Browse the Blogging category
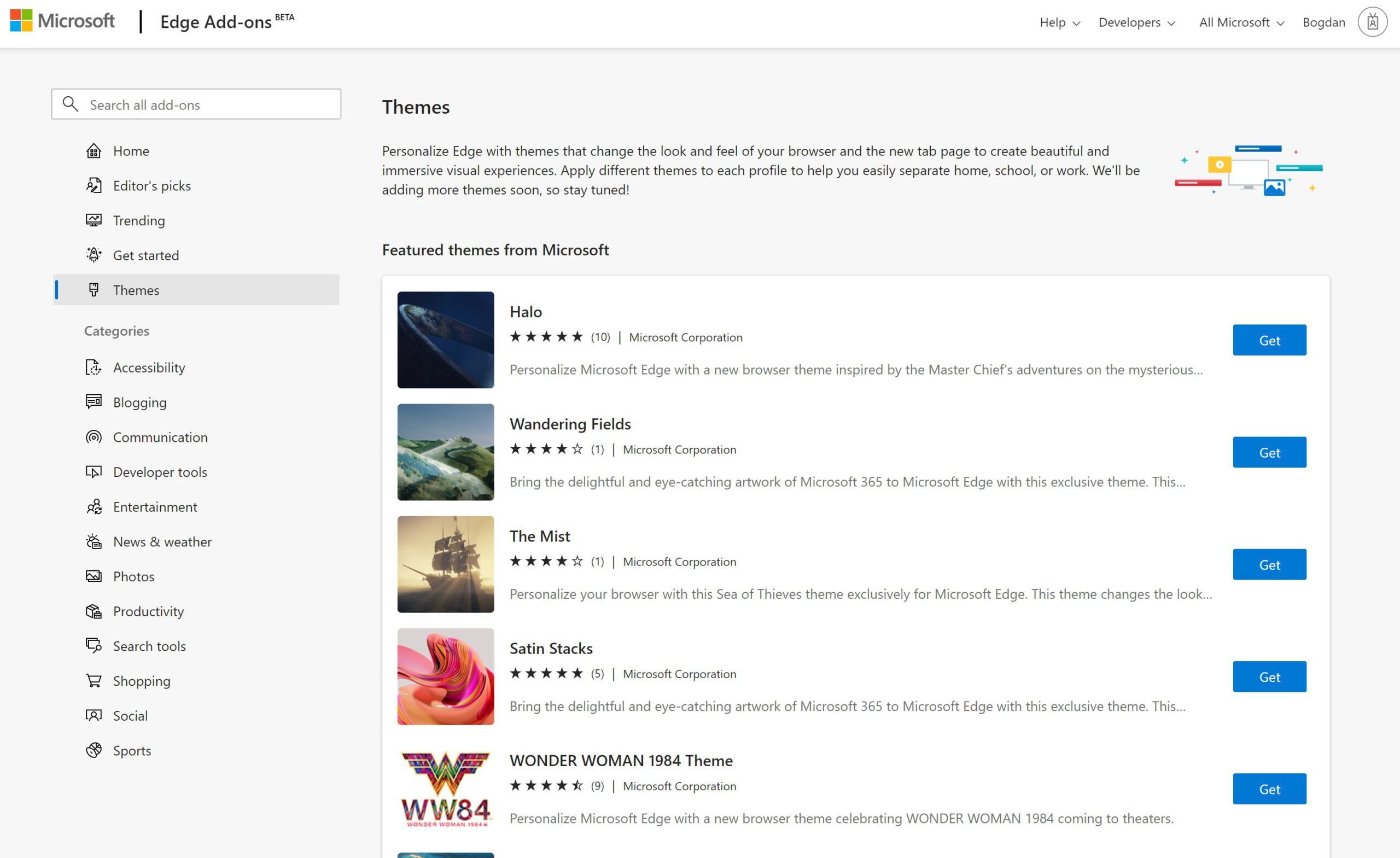 (196, 402)
